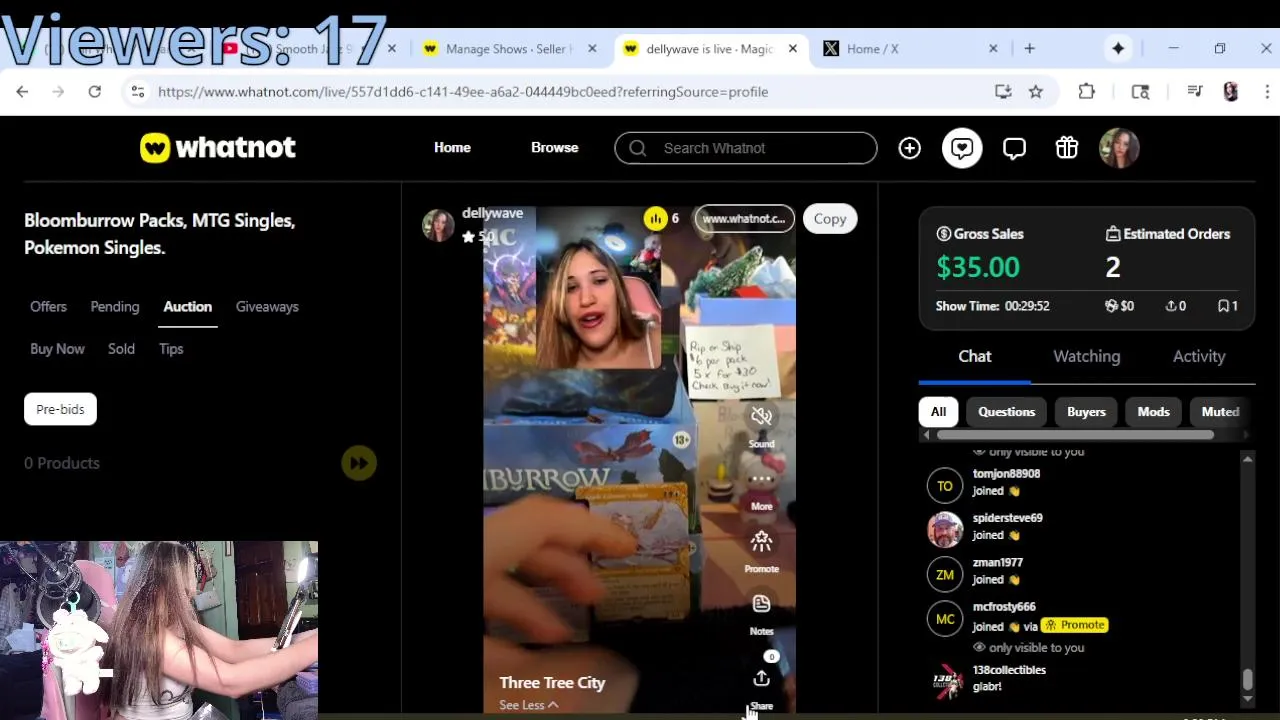The image size is (1280, 720).
Task: Click the www.whatnot.c... link pill
Action: (745, 218)
